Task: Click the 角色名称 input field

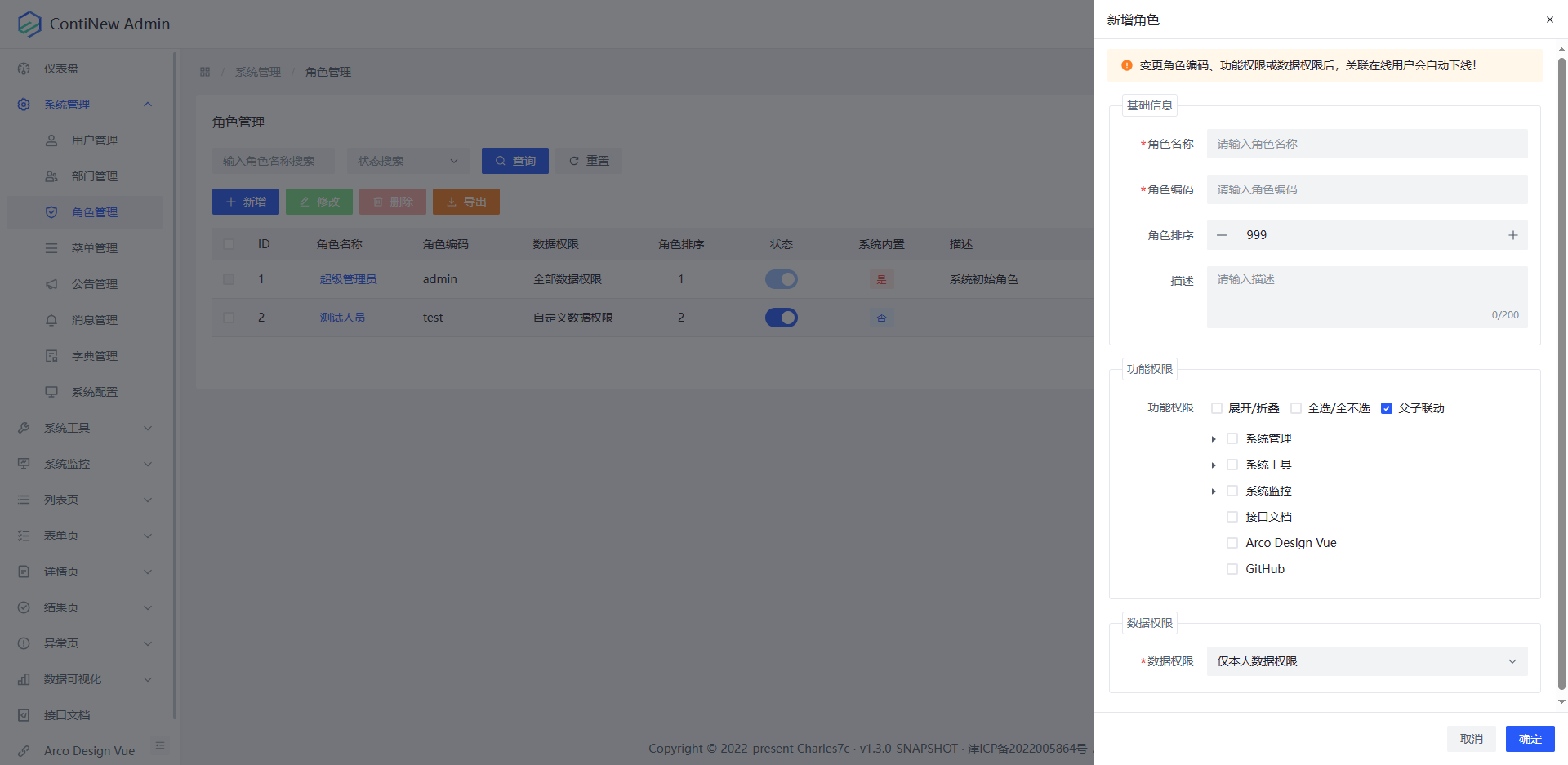Action: tap(1366, 144)
